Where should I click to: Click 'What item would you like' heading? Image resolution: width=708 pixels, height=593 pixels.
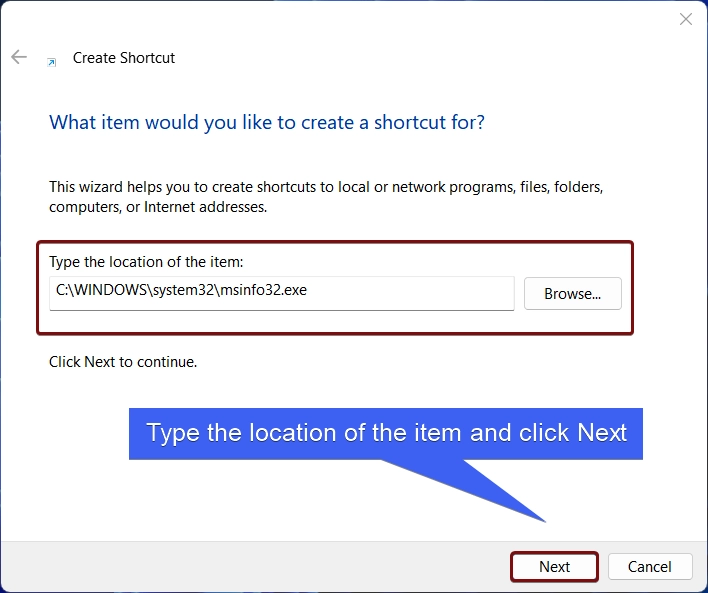(267, 122)
